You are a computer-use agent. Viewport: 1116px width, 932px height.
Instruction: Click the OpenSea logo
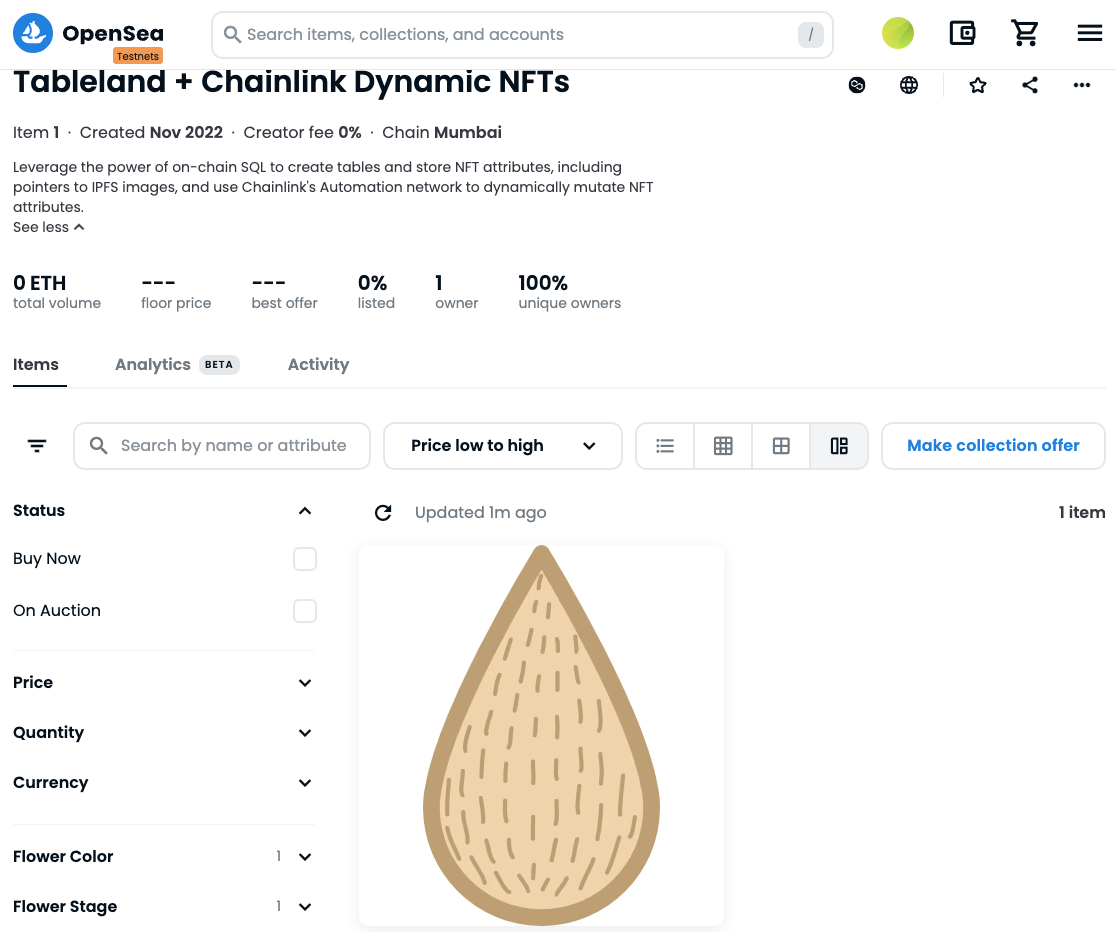88,35
